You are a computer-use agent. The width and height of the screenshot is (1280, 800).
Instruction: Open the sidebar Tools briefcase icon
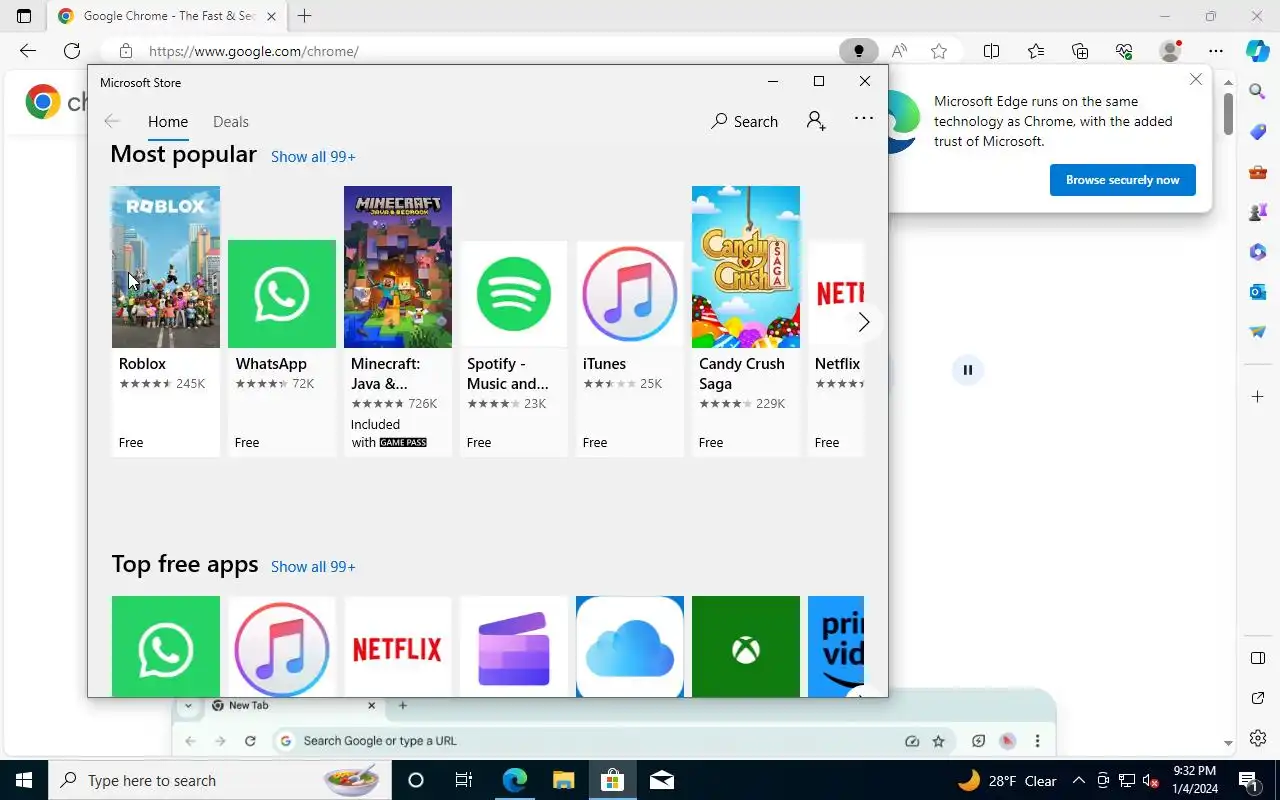tap(1258, 172)
